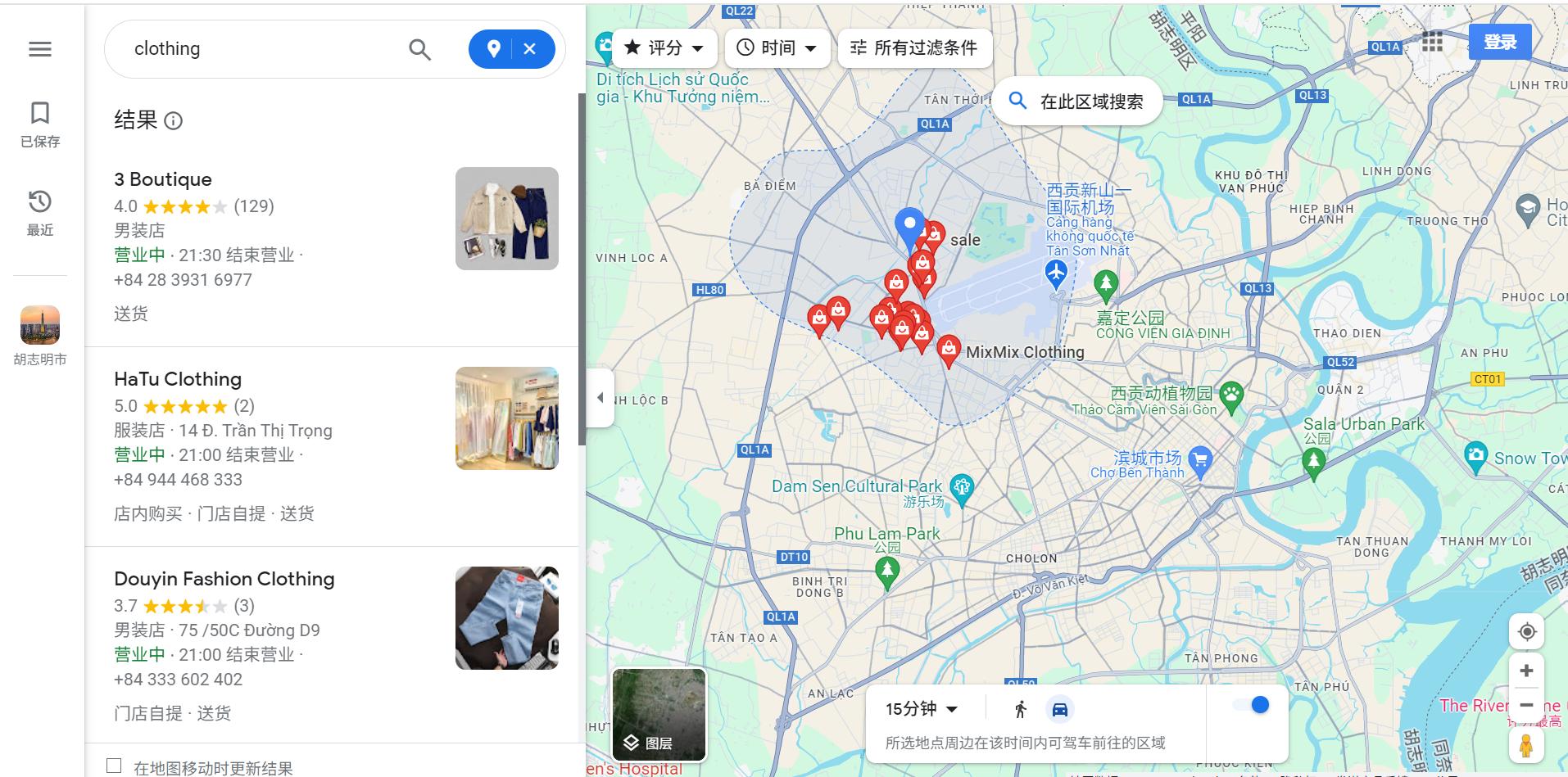Clear the search with the X icon
Image resolution: width=1568 pixels, height=777 pixels.
pyautogui.click(x=531, y=49)
